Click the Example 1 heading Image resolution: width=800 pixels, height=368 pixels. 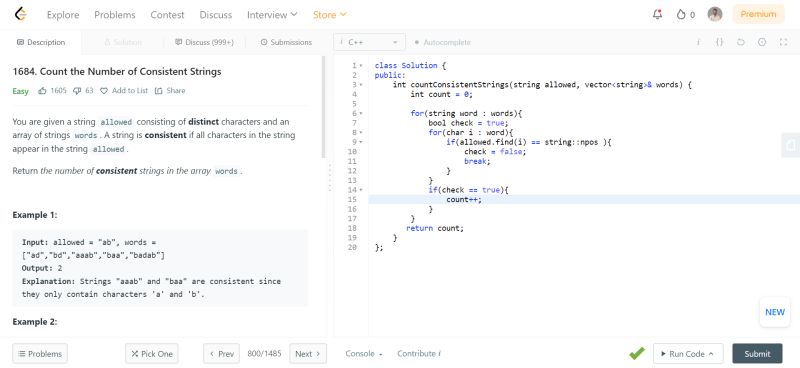[x=35, y=215]
